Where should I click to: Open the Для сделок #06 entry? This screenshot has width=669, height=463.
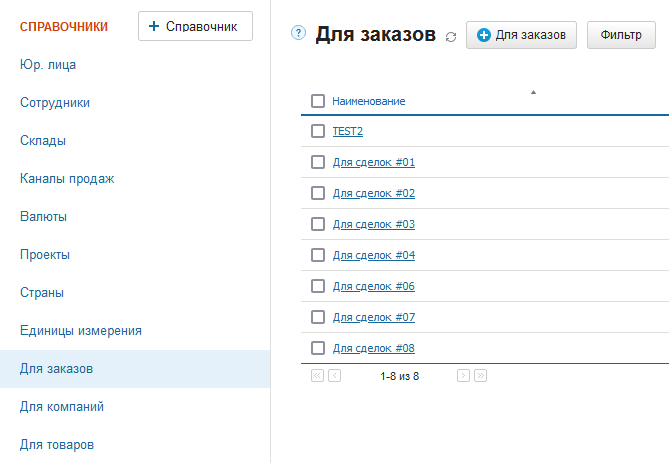point(373,286)
